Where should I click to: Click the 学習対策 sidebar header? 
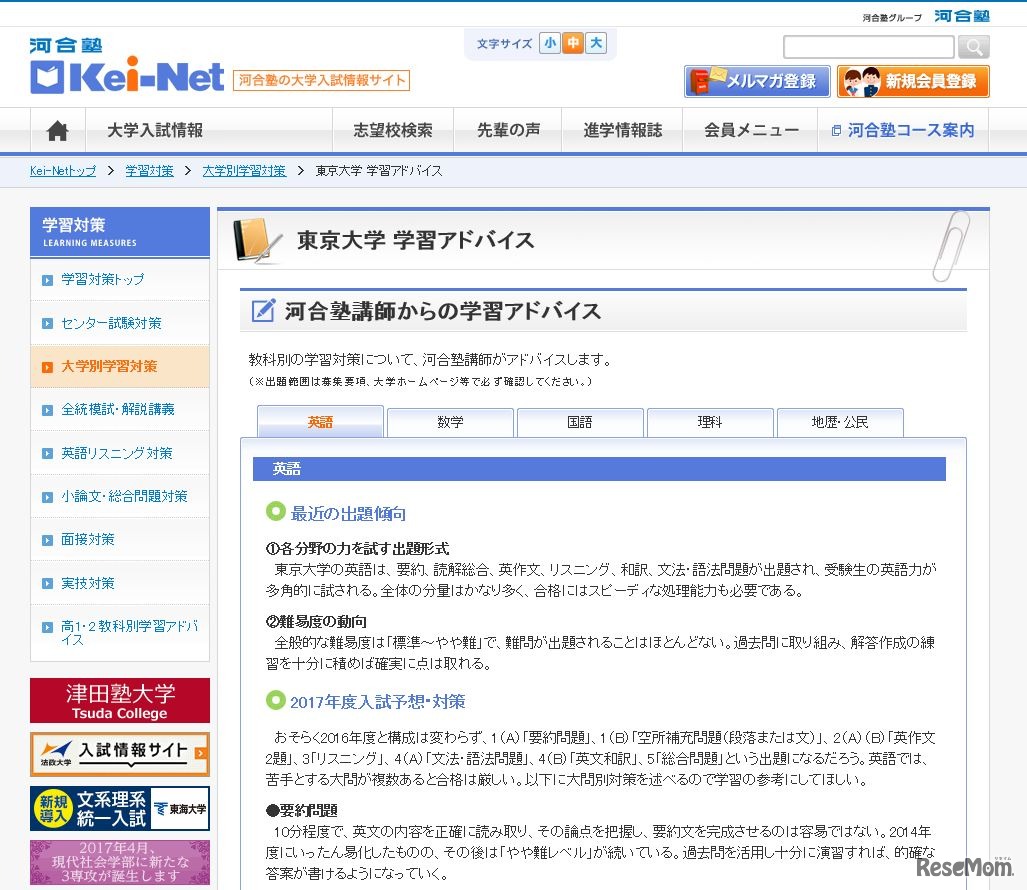pyautogui.click(x=120, y=232)
